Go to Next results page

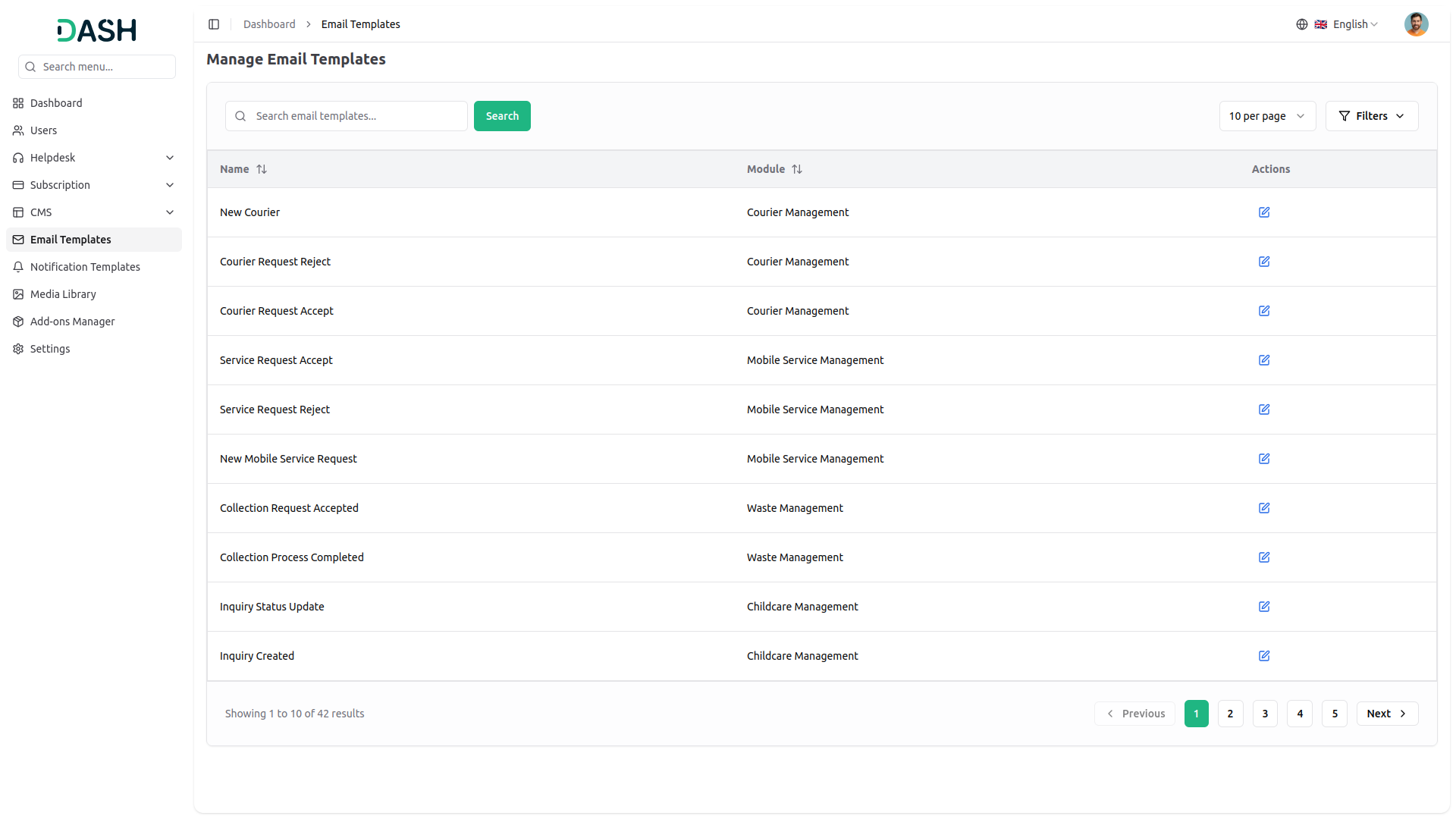pyautogui.click(x=1386, y=714)
